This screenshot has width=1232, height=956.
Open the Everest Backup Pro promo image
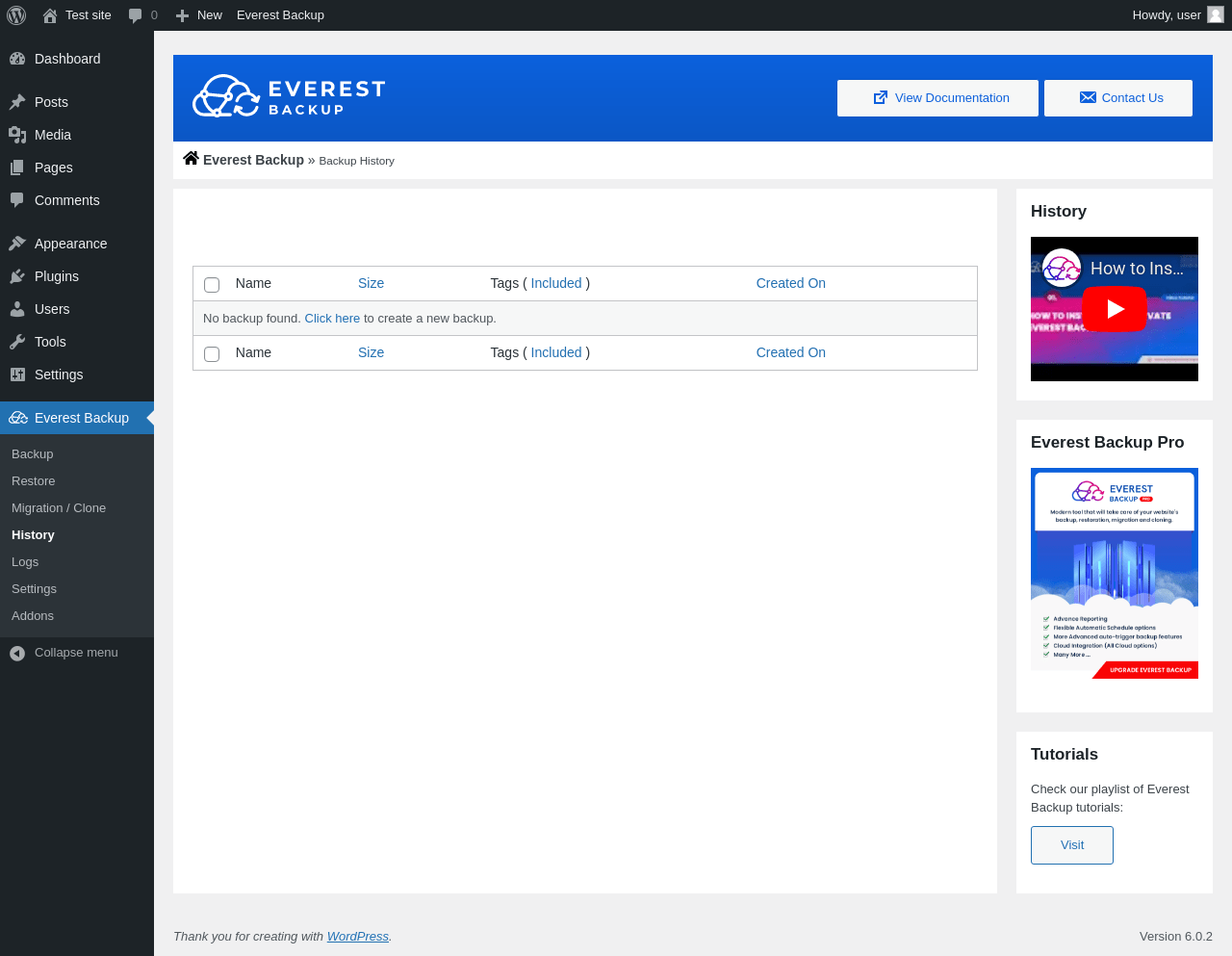tap(1115, 574)
